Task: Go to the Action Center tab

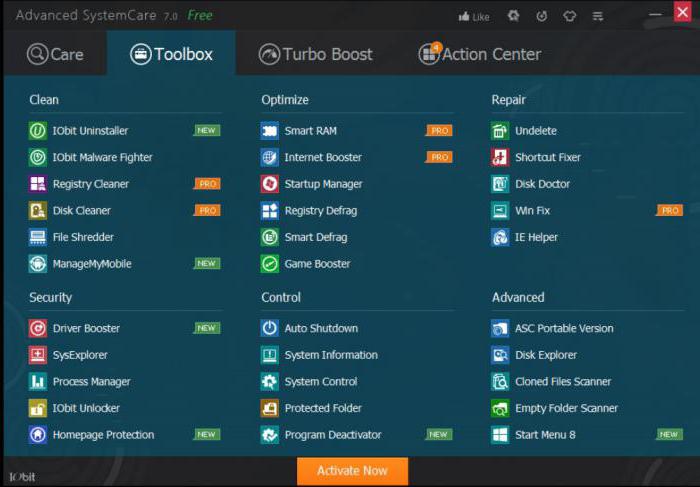Action: 480,54
